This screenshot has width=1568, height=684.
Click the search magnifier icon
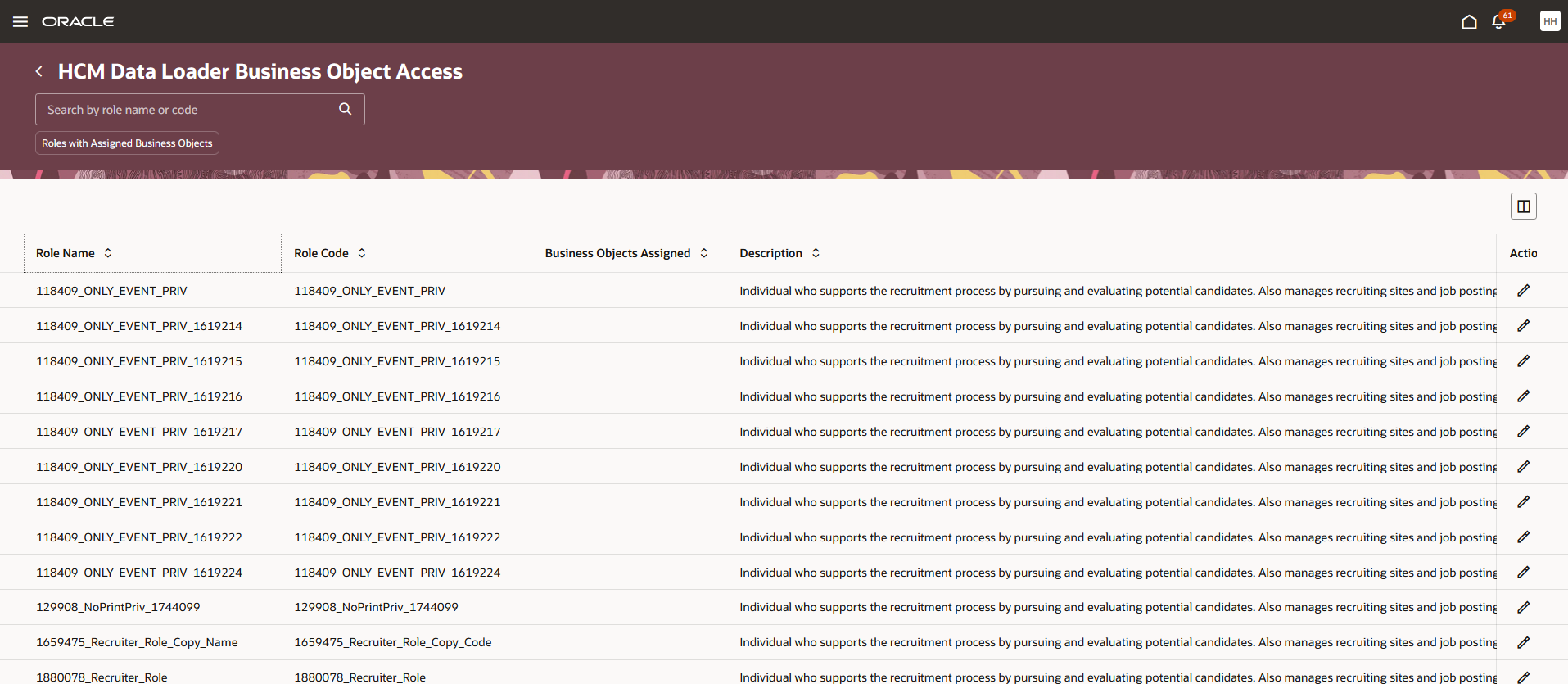[x=346, y=109]
